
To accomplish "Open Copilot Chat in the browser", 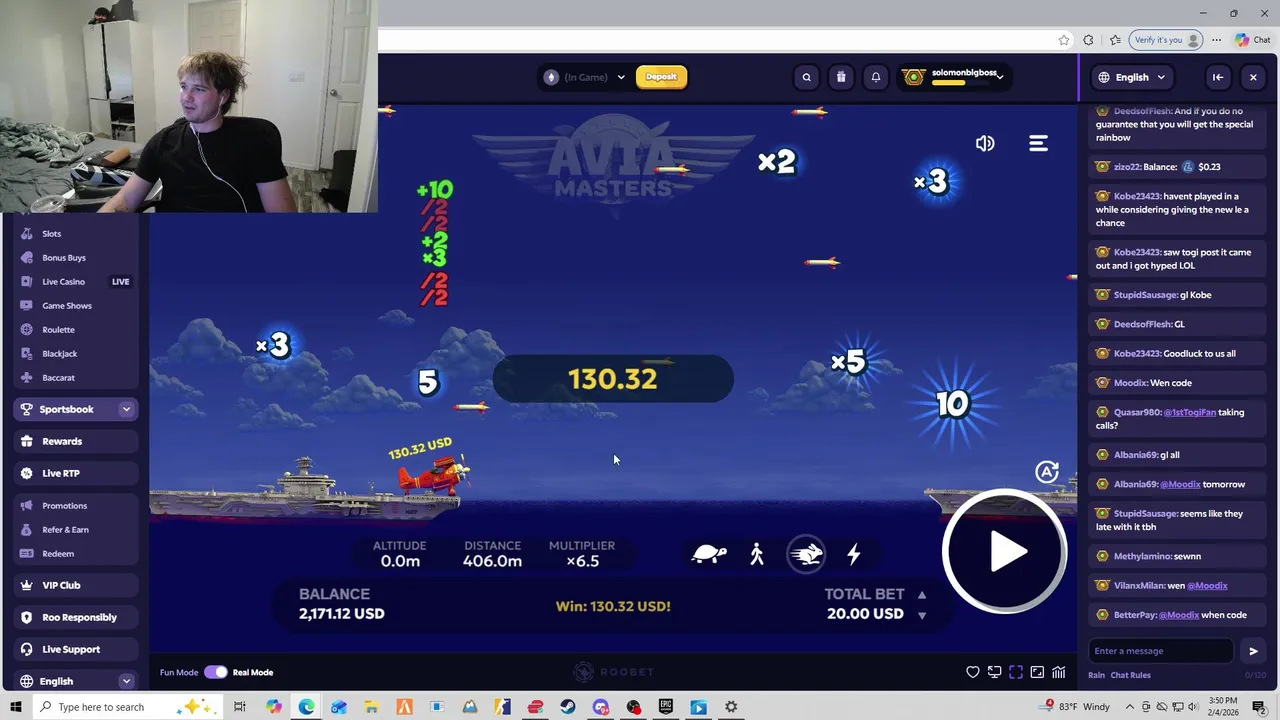I will pyautogui.click(x=1252, y=40).
